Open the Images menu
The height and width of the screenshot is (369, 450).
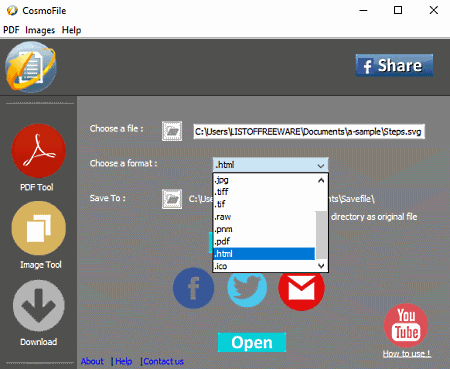(40, 30)
